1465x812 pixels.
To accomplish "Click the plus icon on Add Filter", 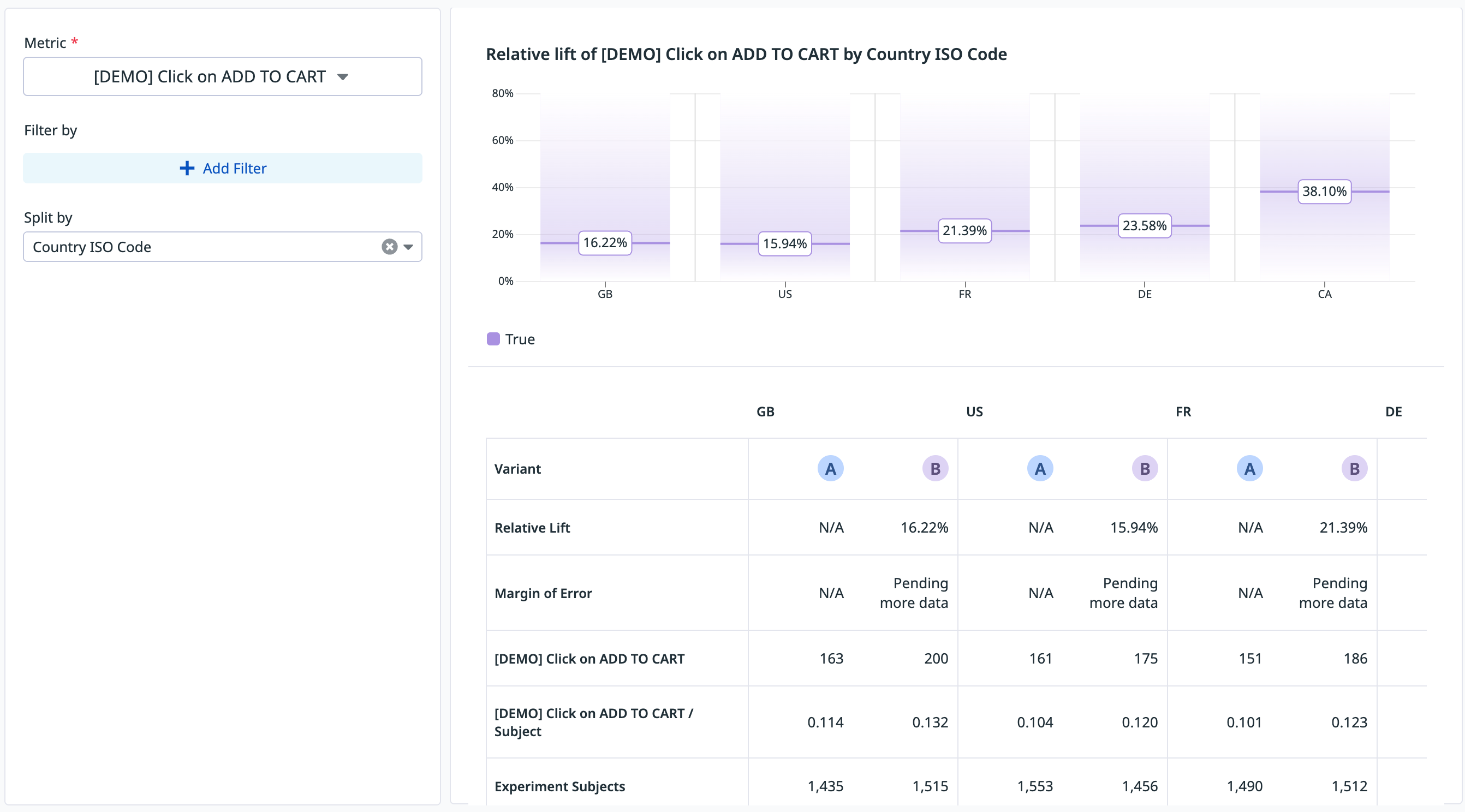I will click(187, 168).
